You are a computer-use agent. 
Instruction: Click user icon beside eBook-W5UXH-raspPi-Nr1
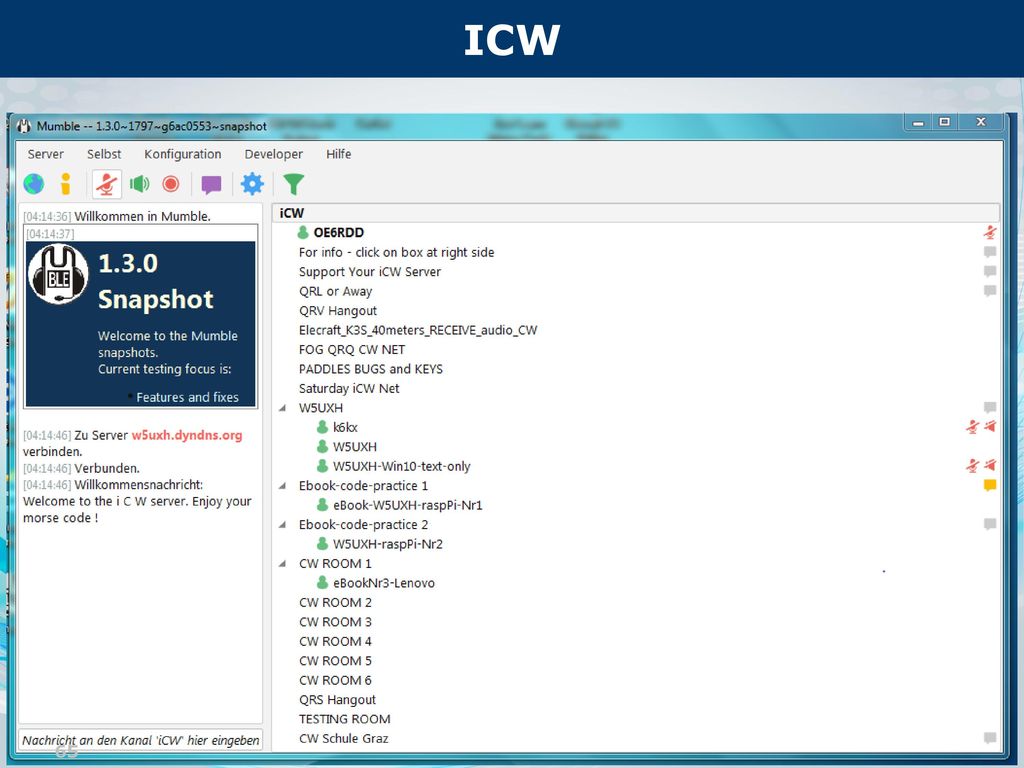pos(322,505)
